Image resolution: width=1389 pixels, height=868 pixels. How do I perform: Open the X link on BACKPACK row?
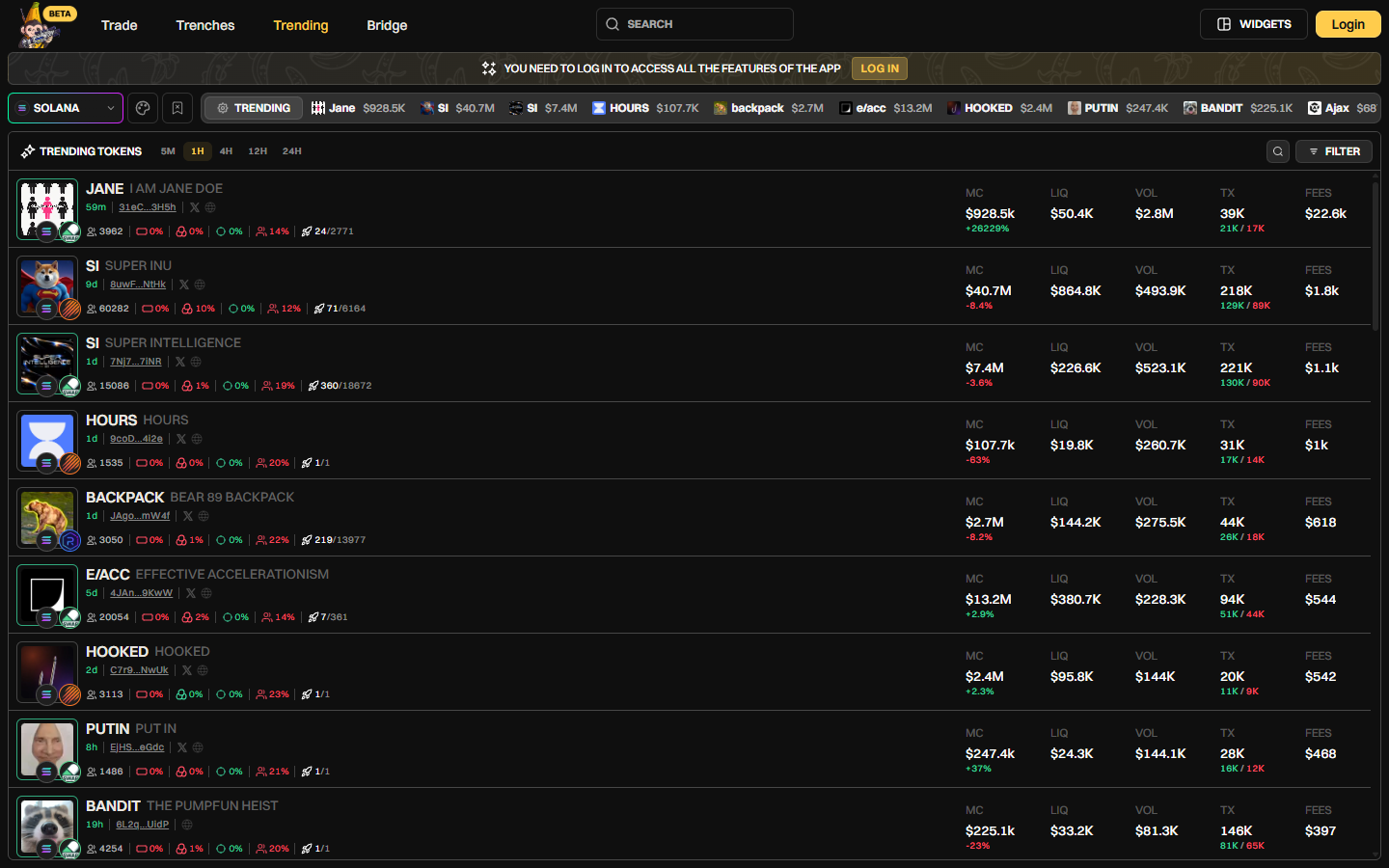tap(188, 516)
